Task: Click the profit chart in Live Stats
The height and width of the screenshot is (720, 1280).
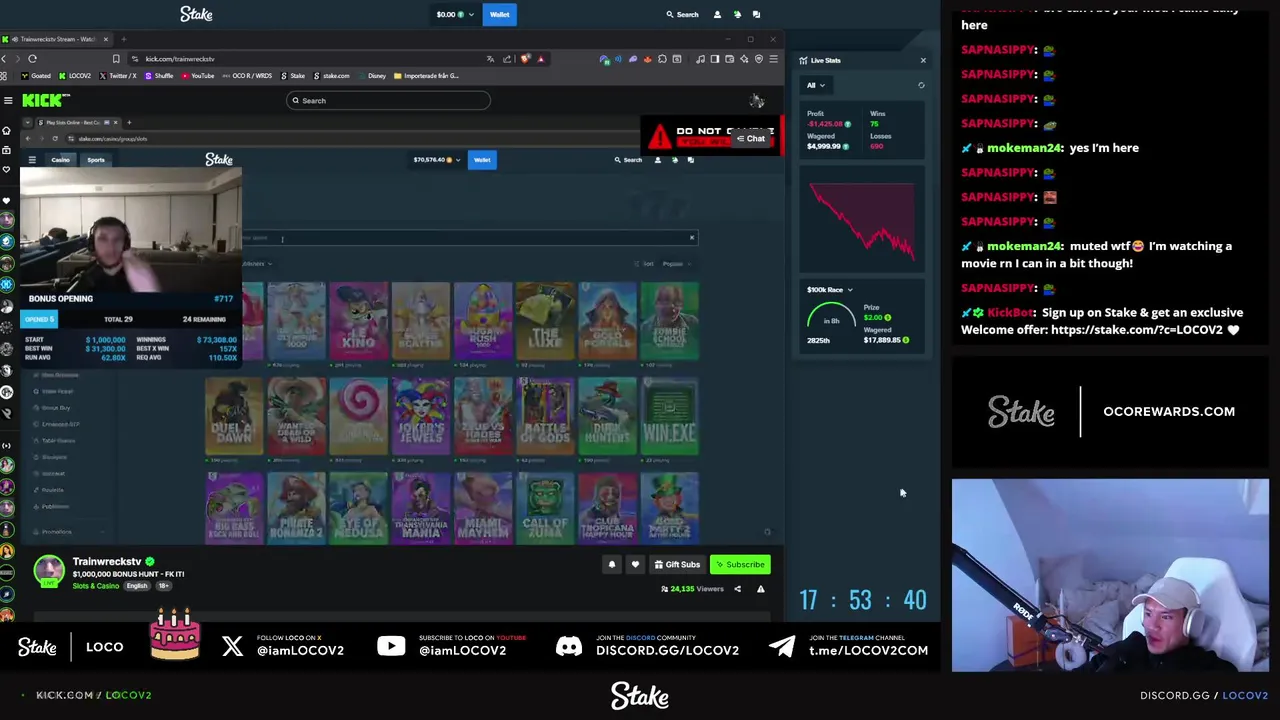Action: (862, 222)
